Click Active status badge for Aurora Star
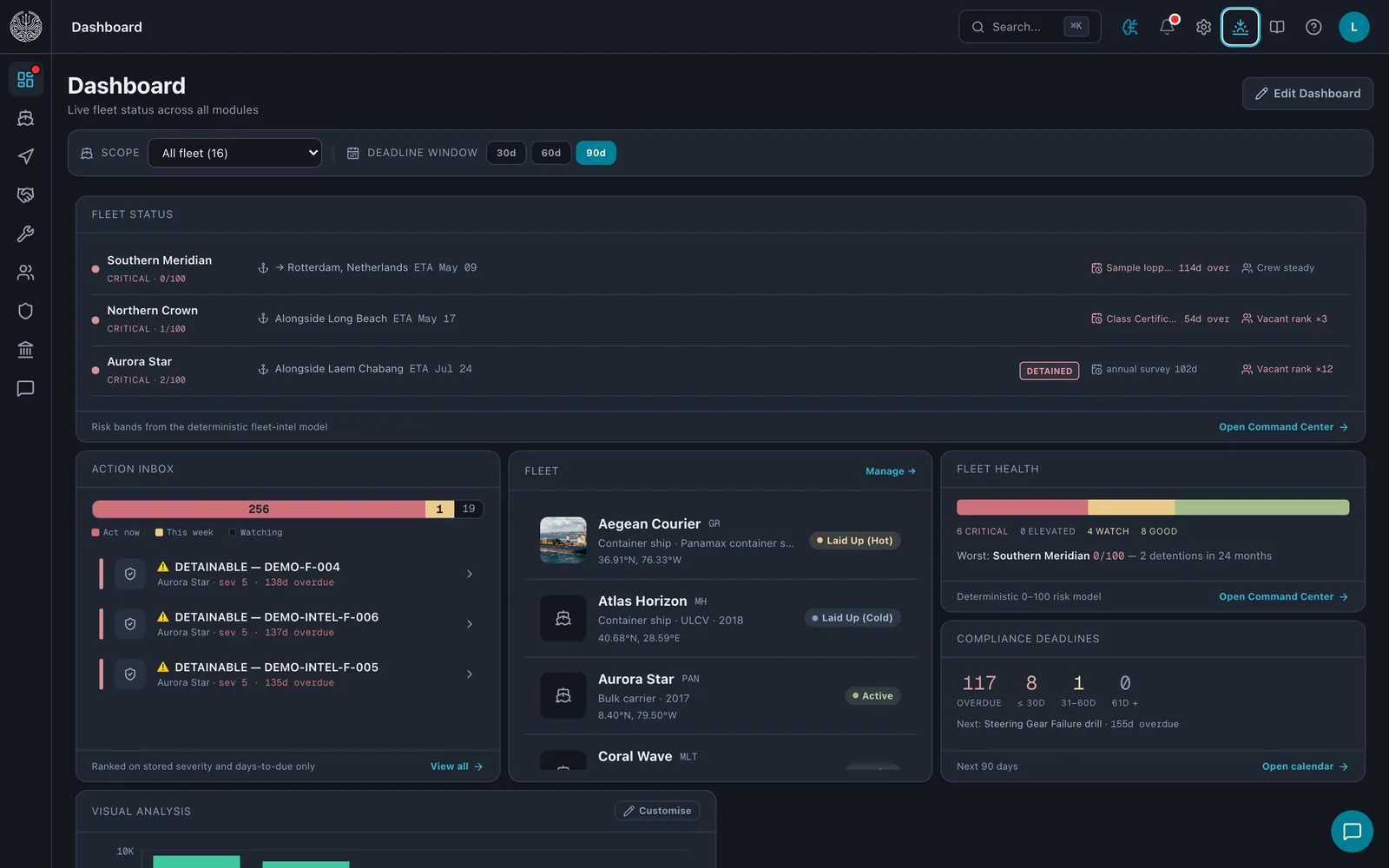The width and height of the screenshot is (1389, 868). [872, 696]
